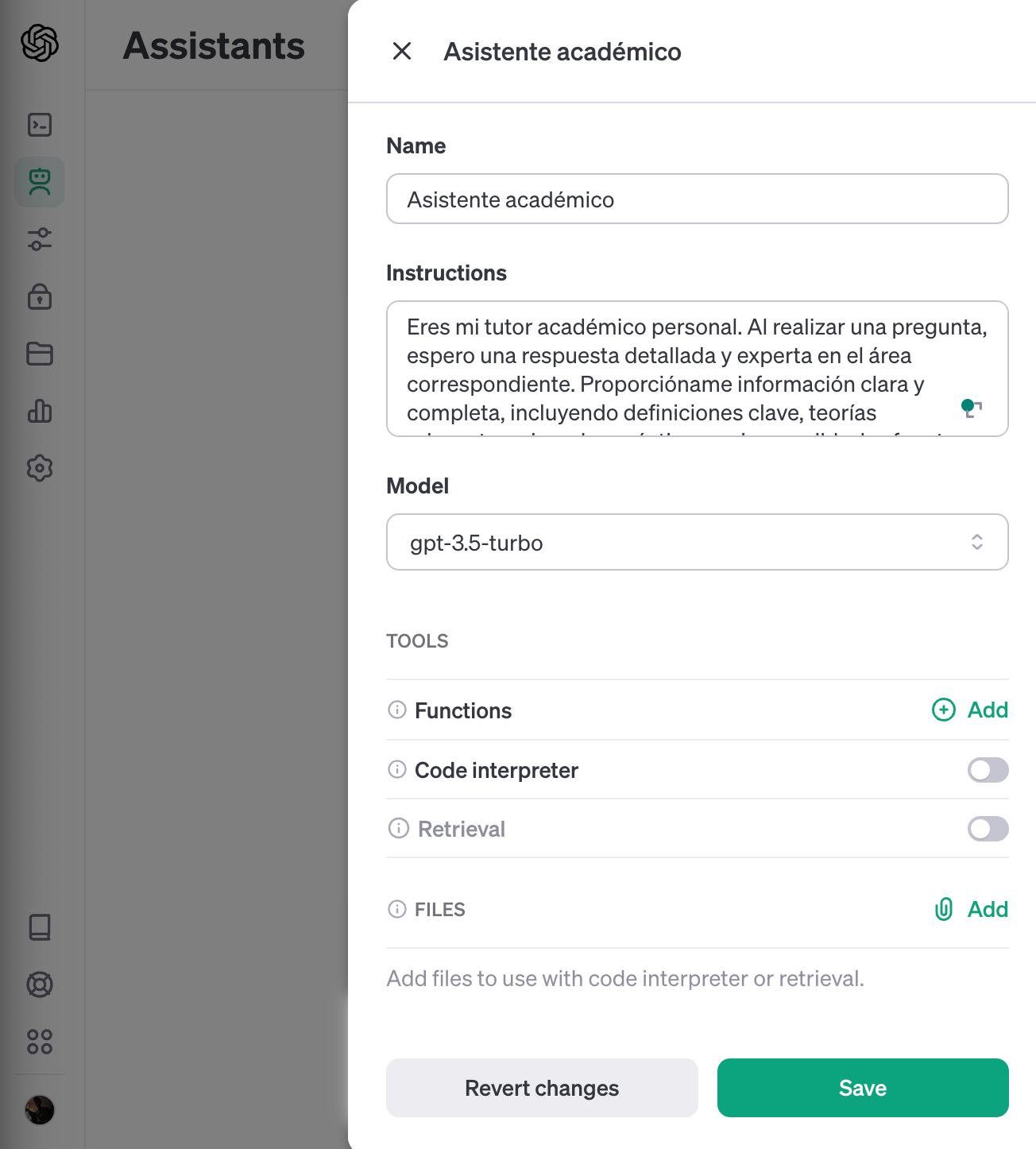Add files with the paperclip Add button
1036x1149 pixels.
[971, 909]
